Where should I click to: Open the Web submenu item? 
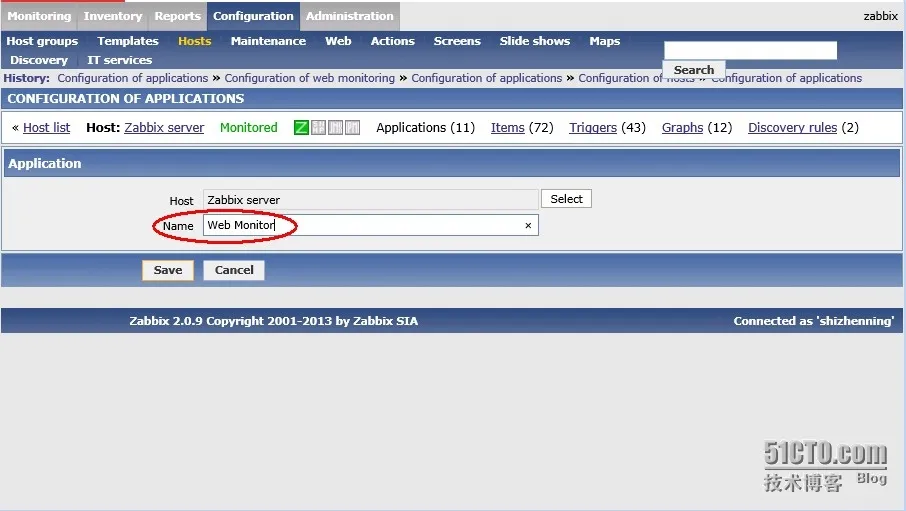point(338,41)
